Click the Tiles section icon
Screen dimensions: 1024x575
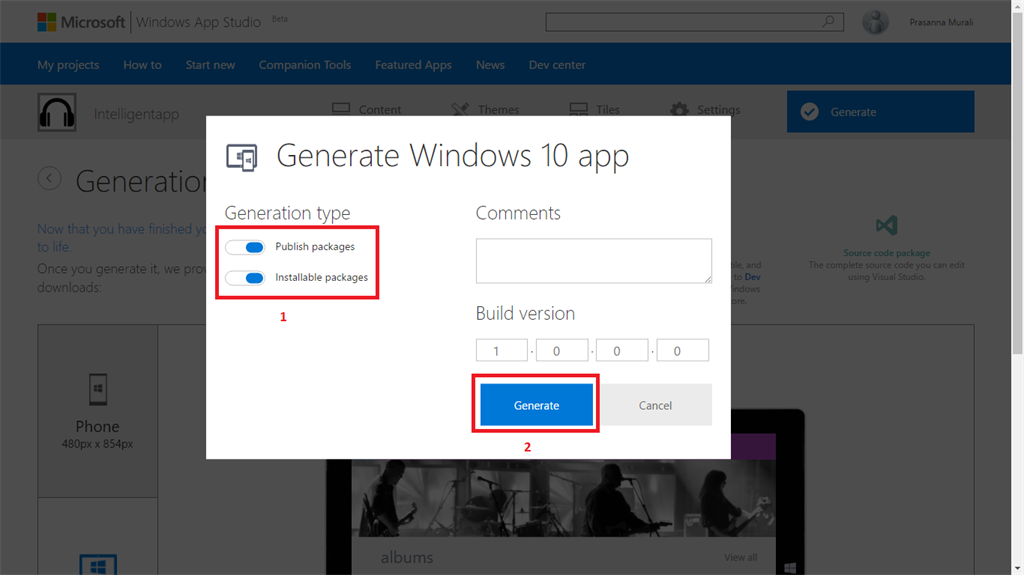click(579, 109)
